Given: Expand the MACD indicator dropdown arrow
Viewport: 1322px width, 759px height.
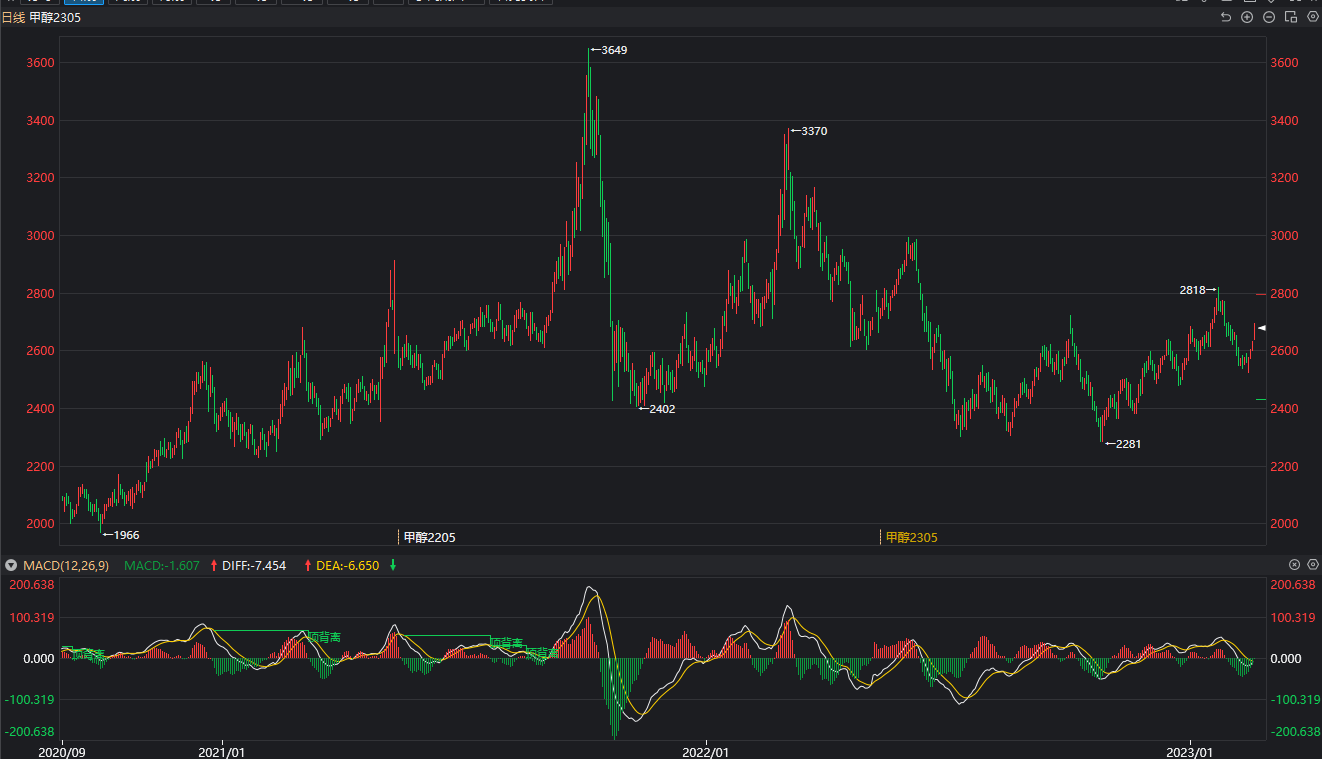Looking at the screenshot, I should click(11, 566).
